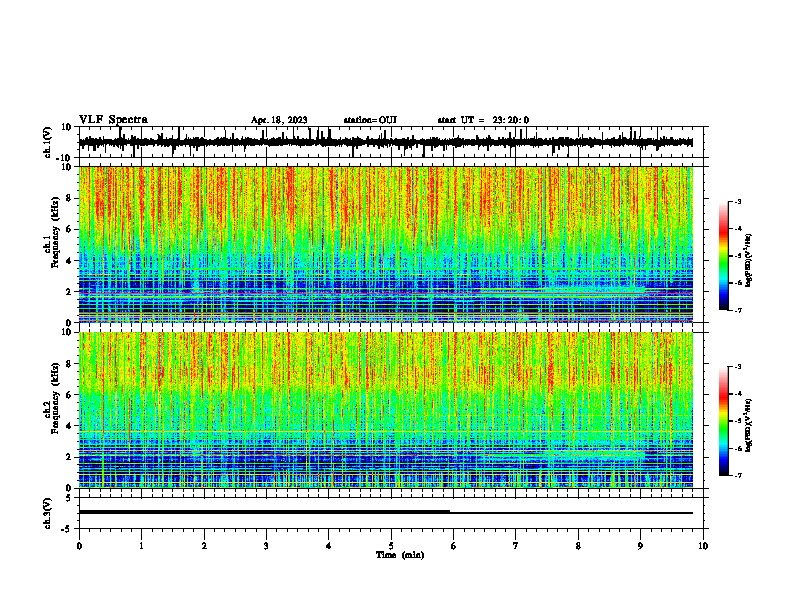Click the '6' tick on ch.2 frequency axis
Viewport: 792px width, 612px height.
[x=69, y=395]
